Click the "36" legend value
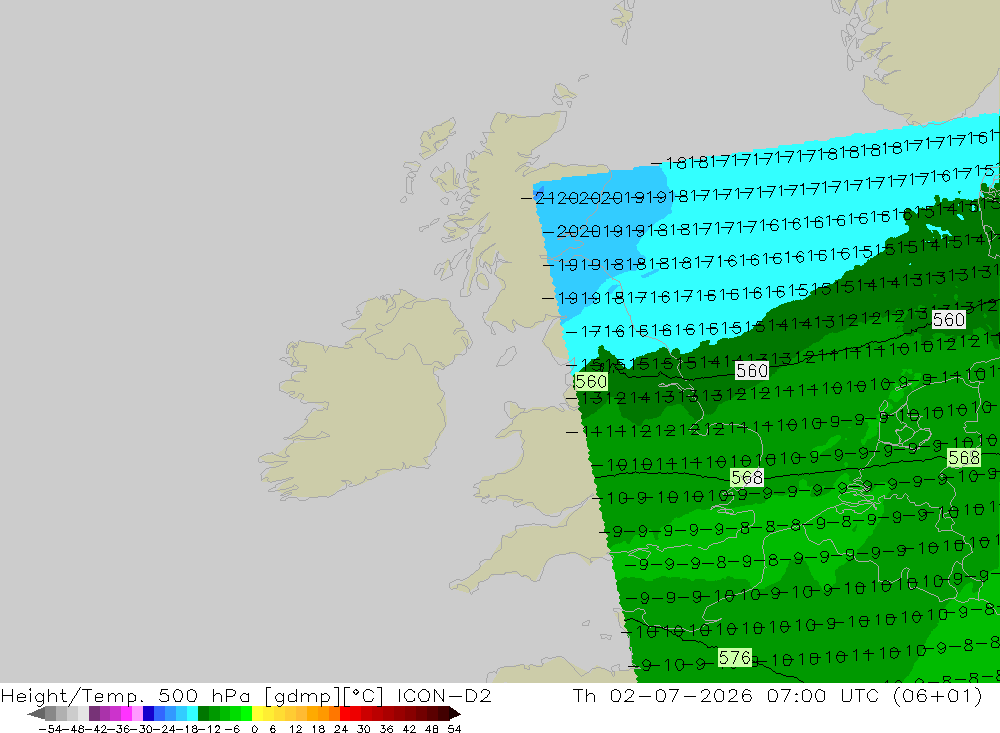This screenshot has width=1000, height=733. point(386,729)
